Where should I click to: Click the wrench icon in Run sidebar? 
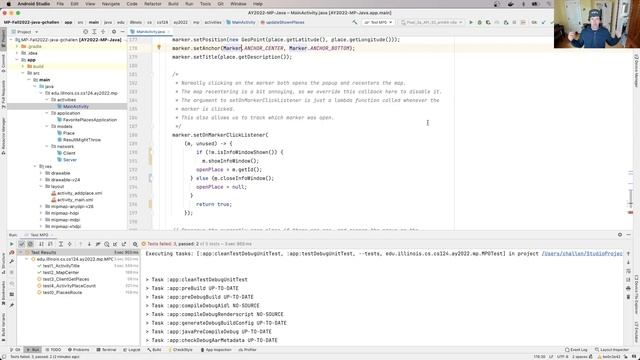(x=11, y=262)
